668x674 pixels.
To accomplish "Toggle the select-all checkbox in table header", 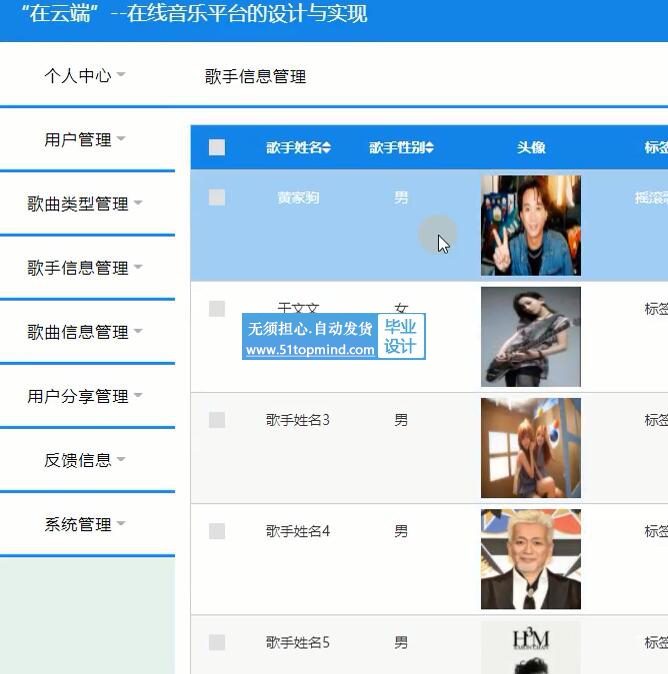I will coord(217,147).
